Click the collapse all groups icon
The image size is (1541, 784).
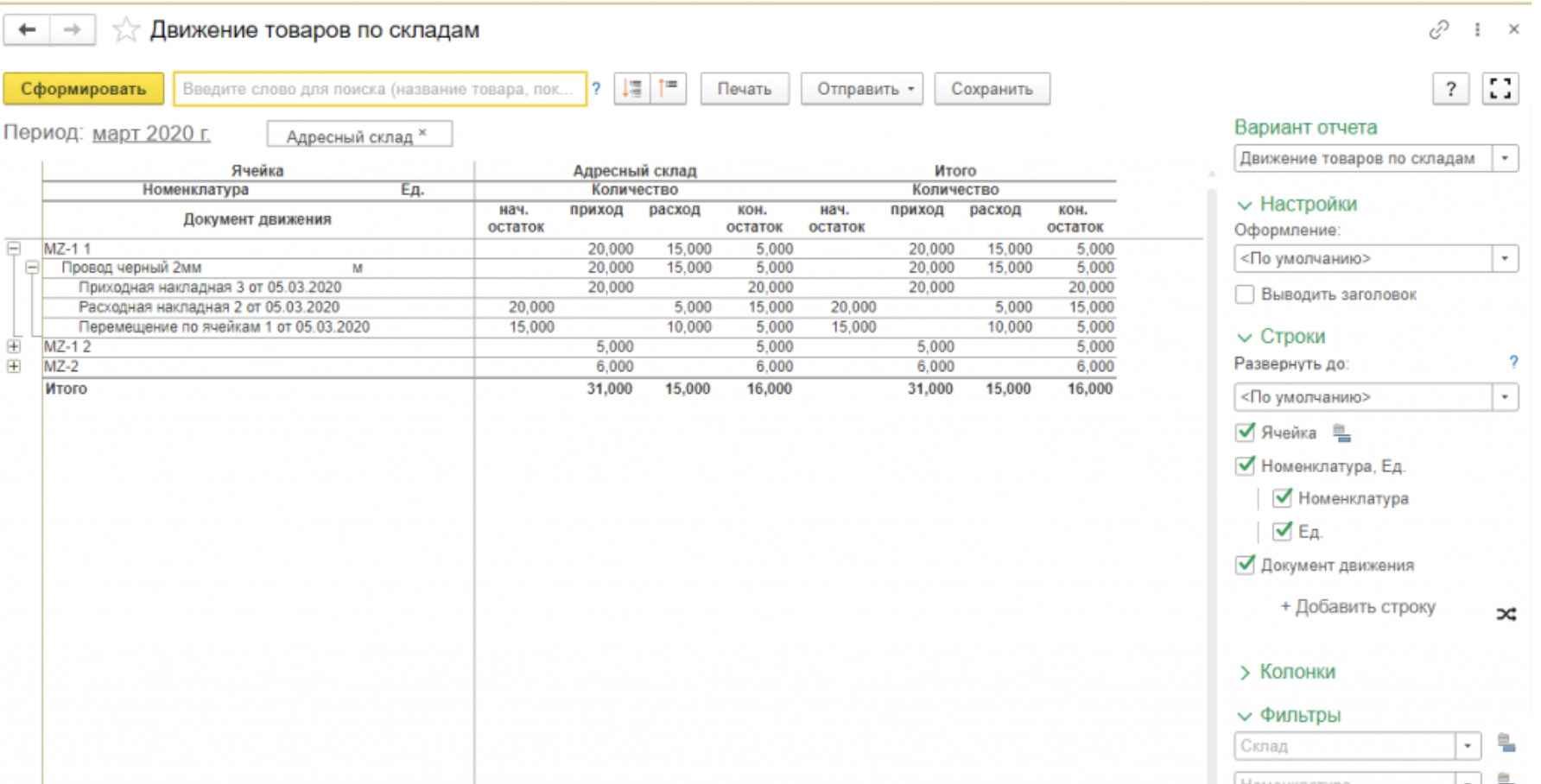coord(669,89)
